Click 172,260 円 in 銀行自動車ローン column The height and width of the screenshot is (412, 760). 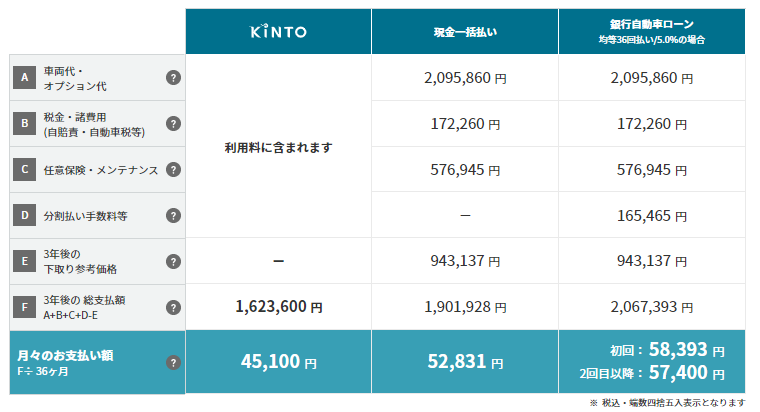[651, 124]
